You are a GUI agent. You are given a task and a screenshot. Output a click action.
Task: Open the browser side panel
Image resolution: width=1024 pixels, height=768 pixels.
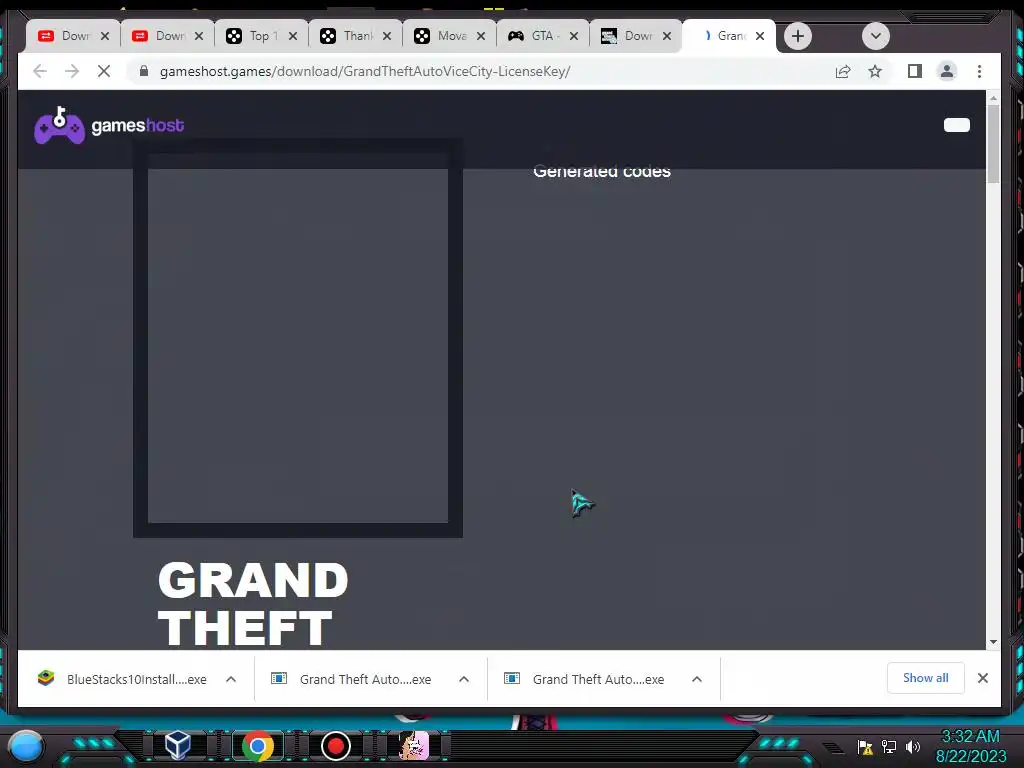point(914,71)
